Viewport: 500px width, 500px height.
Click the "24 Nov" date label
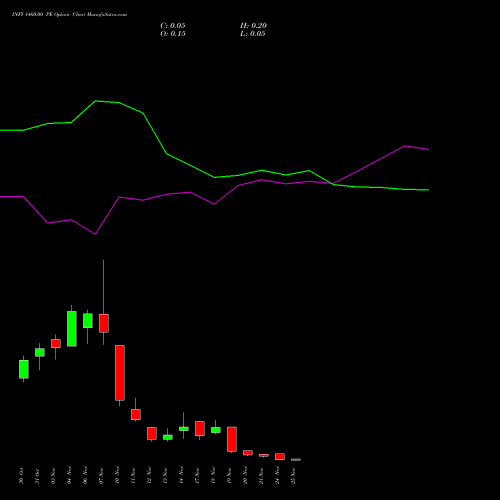[277, 476]
